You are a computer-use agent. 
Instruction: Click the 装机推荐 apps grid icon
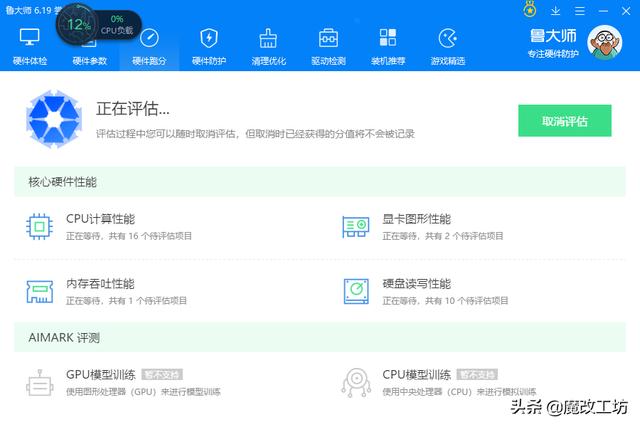point(388,38)
